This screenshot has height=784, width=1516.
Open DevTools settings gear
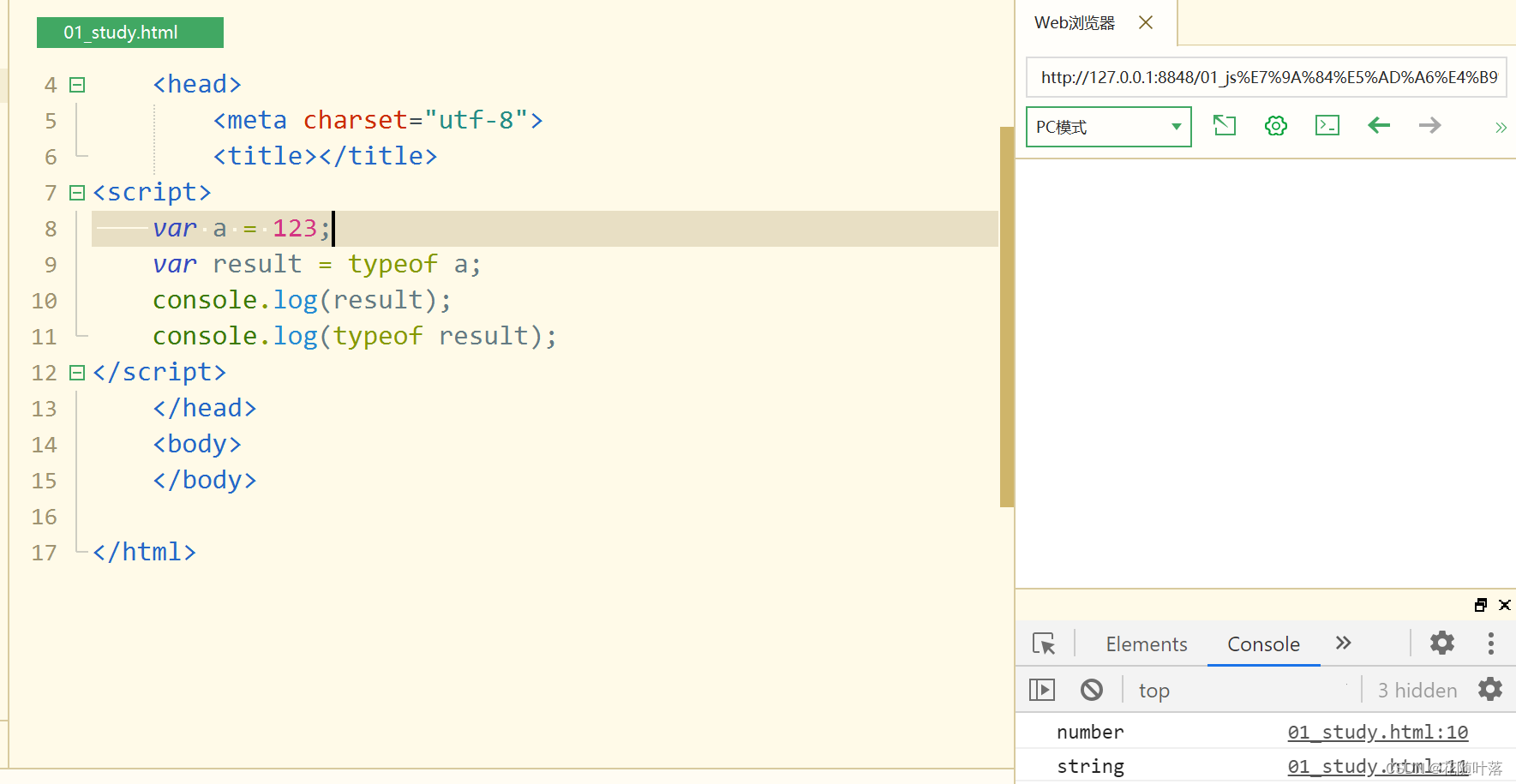1442,643
